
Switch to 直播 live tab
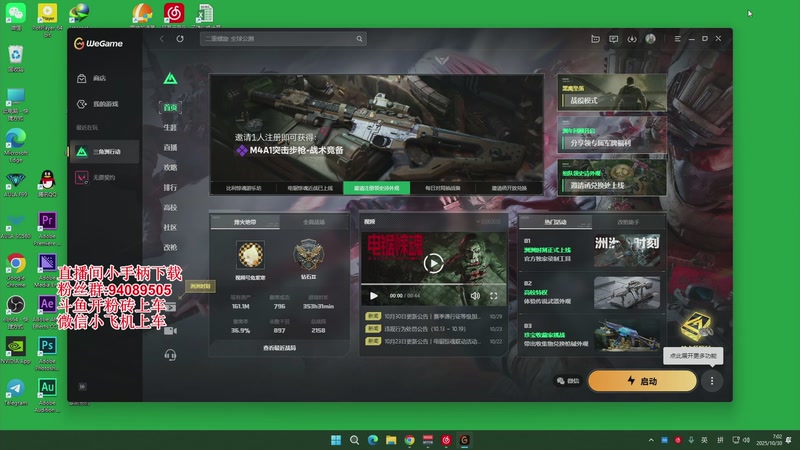(170, 147)
